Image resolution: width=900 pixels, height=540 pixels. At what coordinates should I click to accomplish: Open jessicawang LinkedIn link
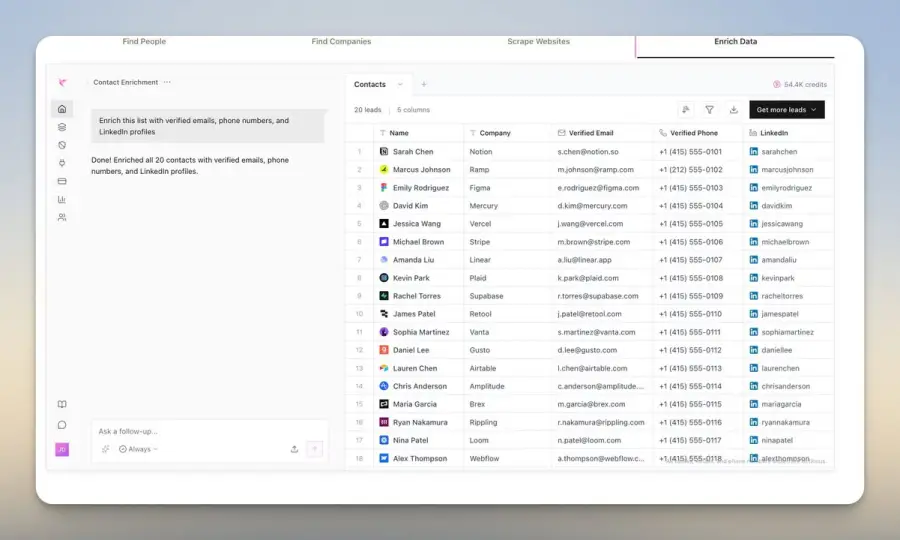pos(782,224)
